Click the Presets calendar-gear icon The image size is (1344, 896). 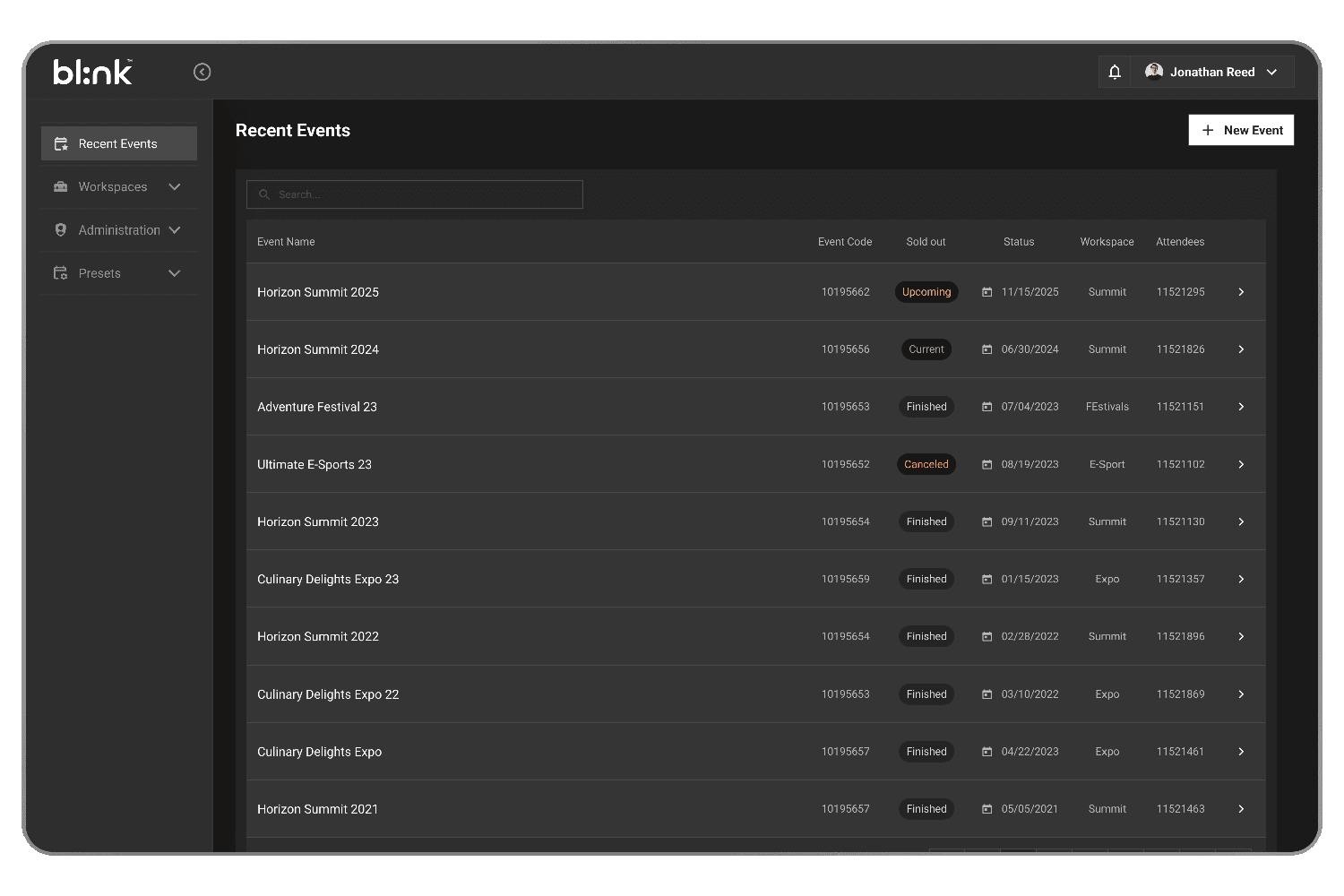[60, 272]
